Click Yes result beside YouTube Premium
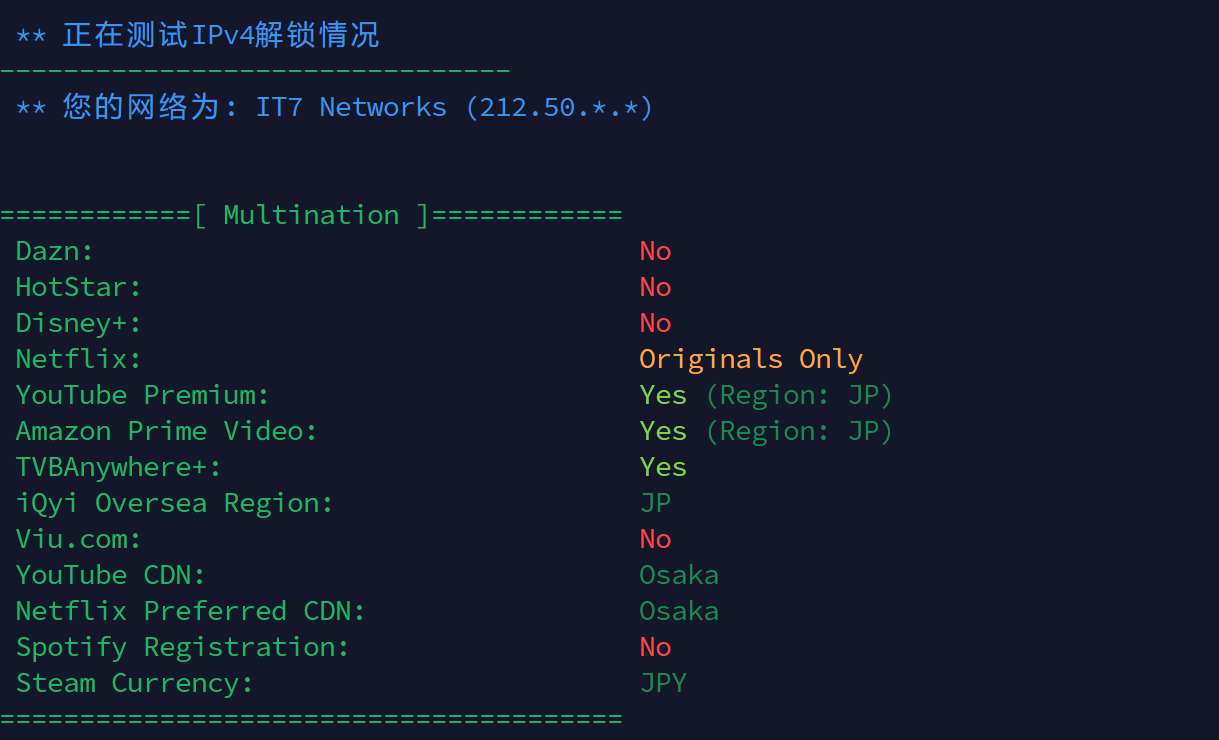The image size is (1219, 740). [x=663, y=395]
